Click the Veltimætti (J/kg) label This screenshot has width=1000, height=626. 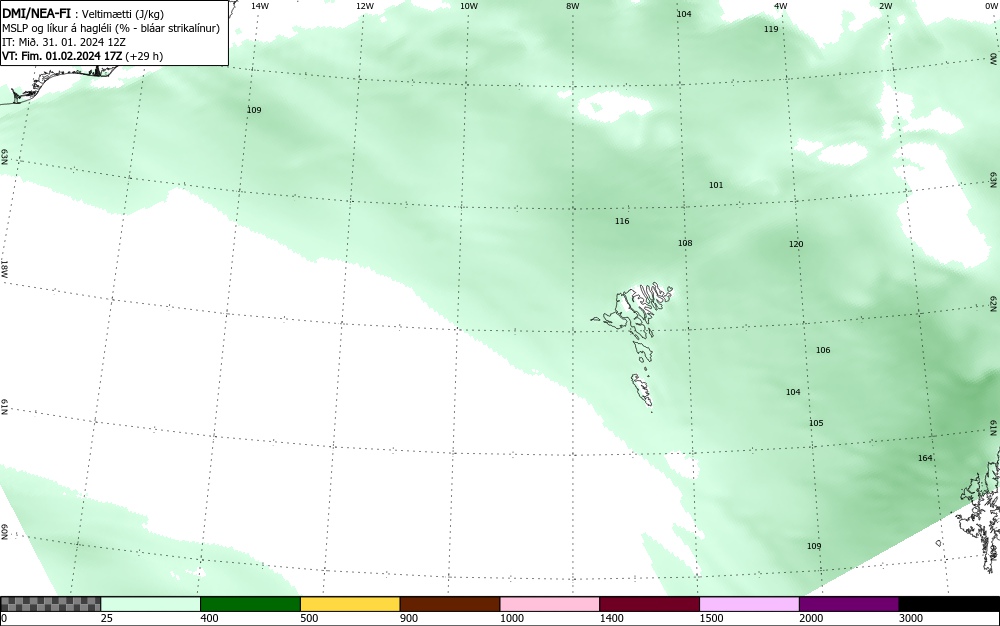(x=122, y=14)
